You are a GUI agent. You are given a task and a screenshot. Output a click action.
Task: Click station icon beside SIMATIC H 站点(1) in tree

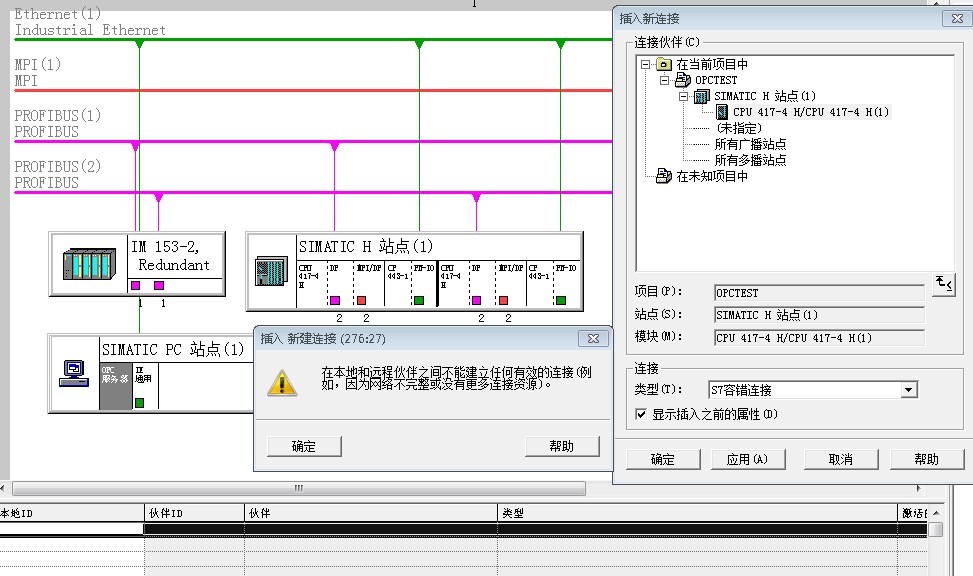click(702, 96)
